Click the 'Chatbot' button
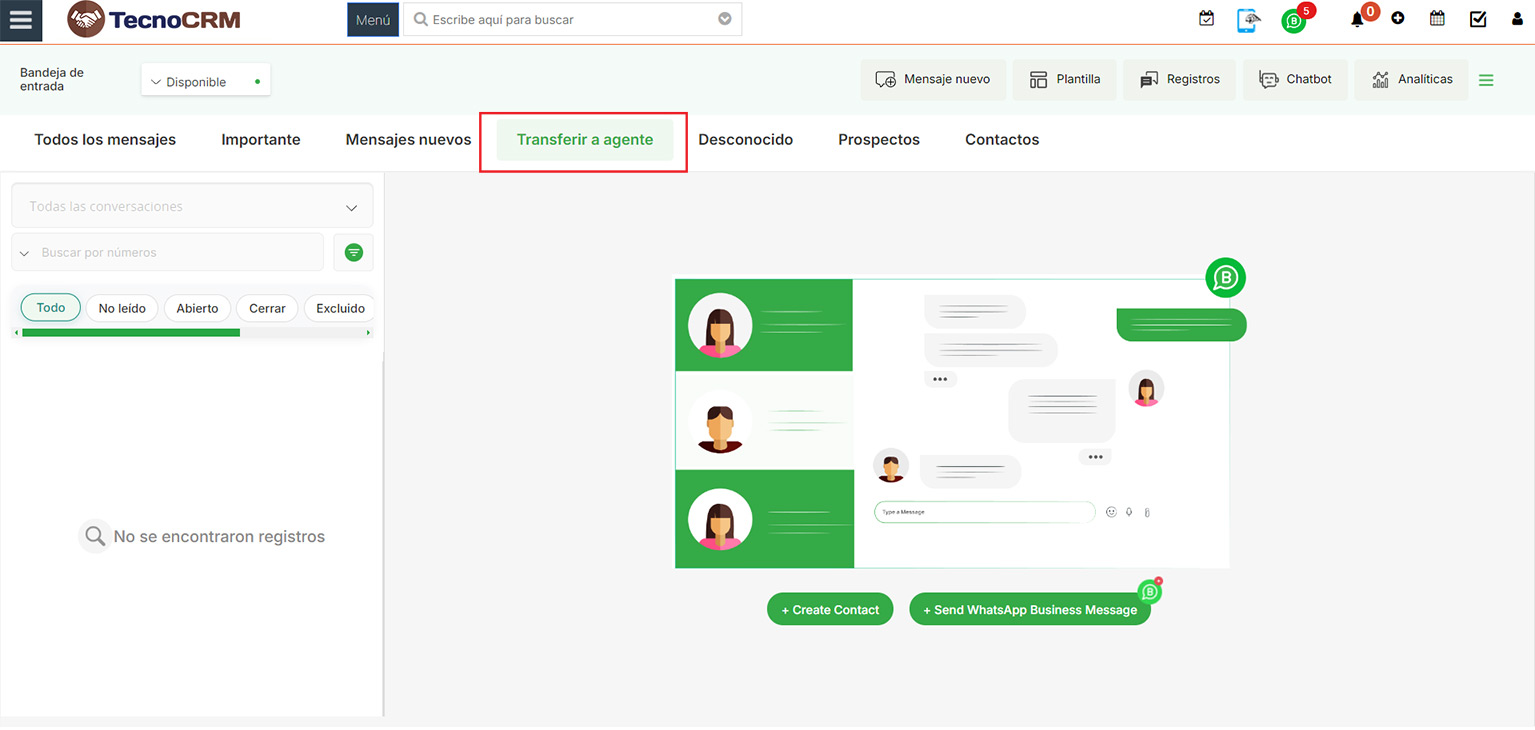1535x730 pixels. (1295, 80)
